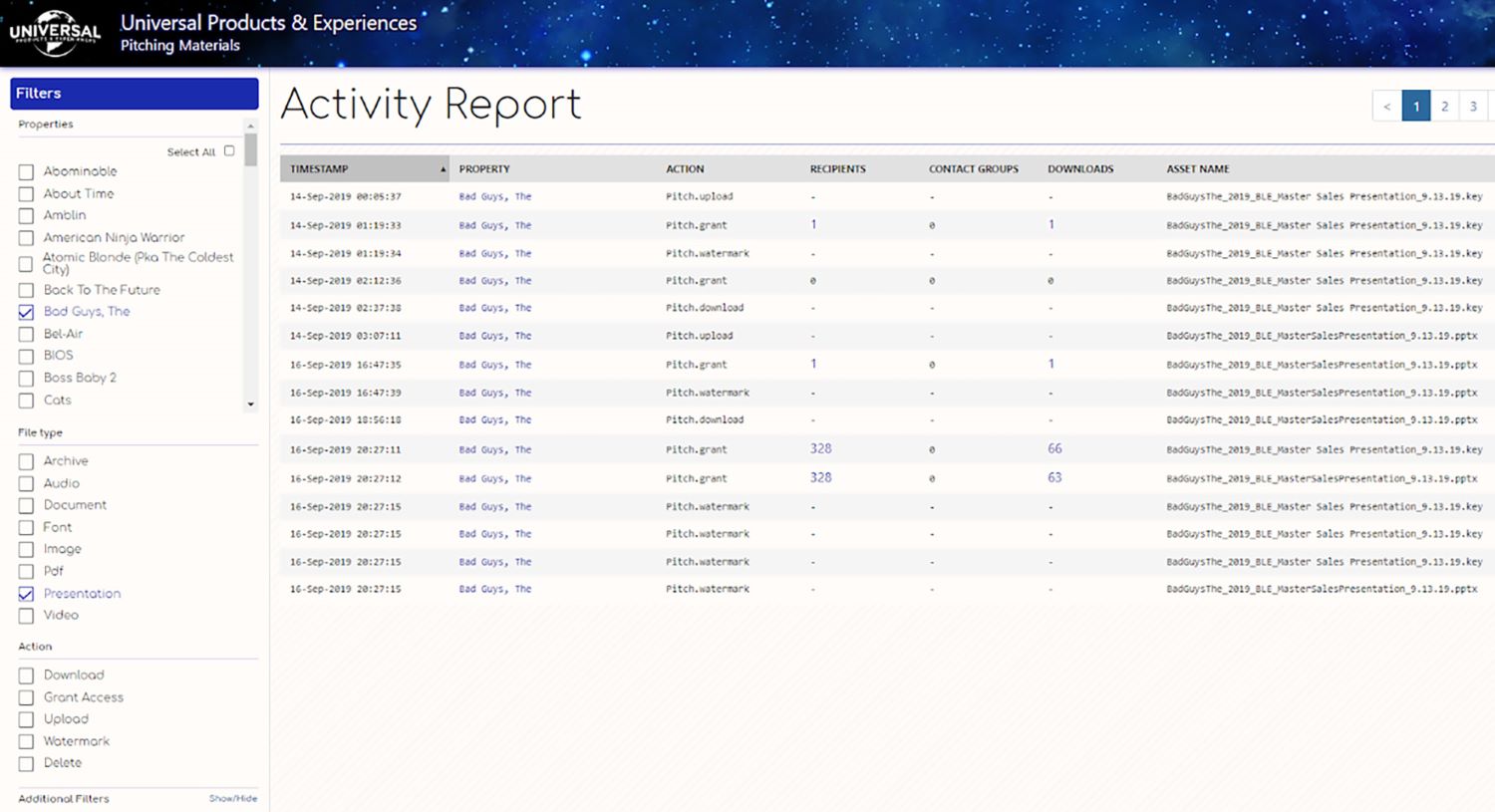The image size is (1495, 812).
Task: Enable Font file type filter
Action: pyautogui.click(x=26, y=528)
